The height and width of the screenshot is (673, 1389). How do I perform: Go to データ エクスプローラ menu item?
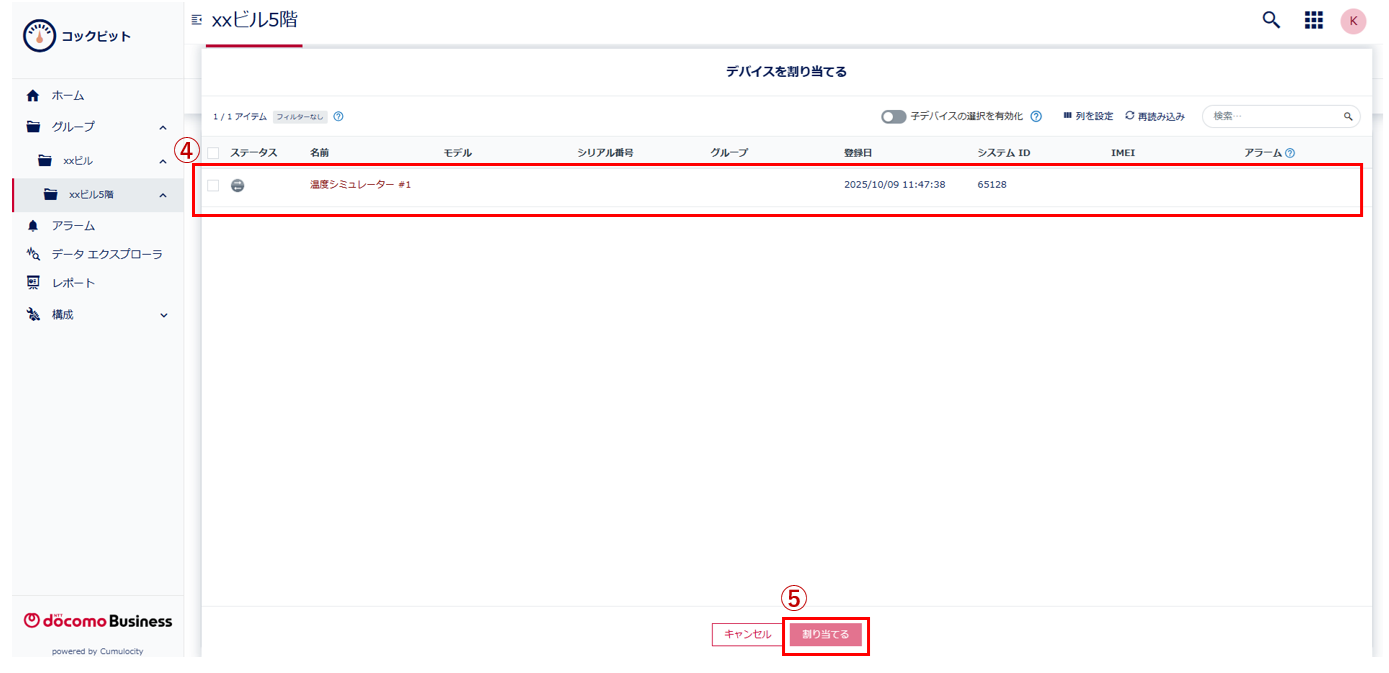pos(107,254)
